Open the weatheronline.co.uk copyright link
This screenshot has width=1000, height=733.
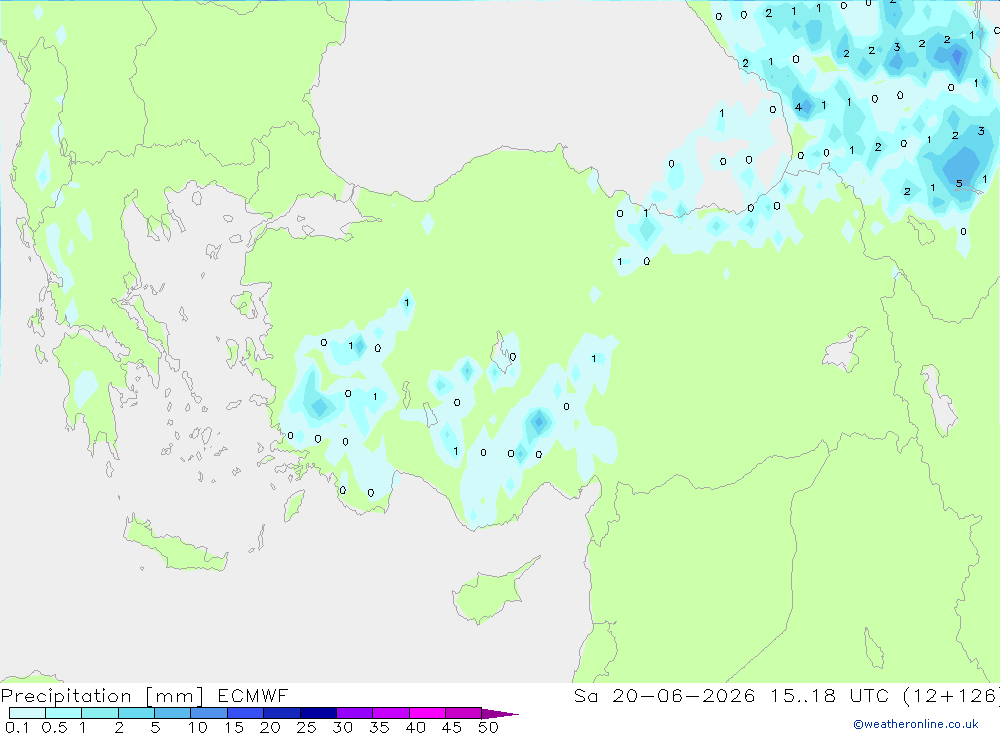click(x=916, y=724)
